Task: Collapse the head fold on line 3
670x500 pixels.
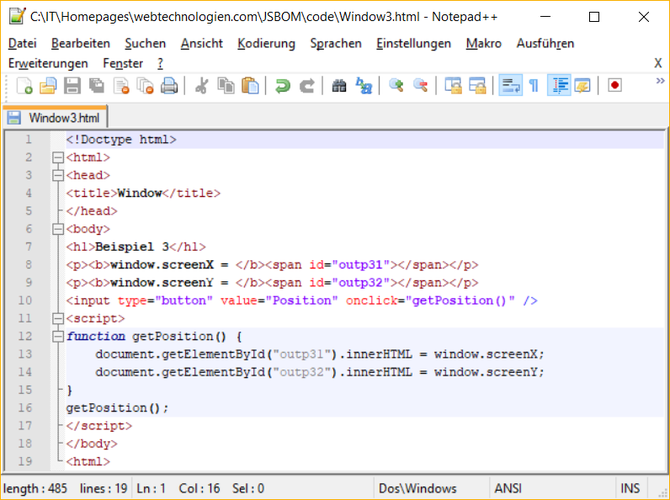Action: [x=58, y=175]
